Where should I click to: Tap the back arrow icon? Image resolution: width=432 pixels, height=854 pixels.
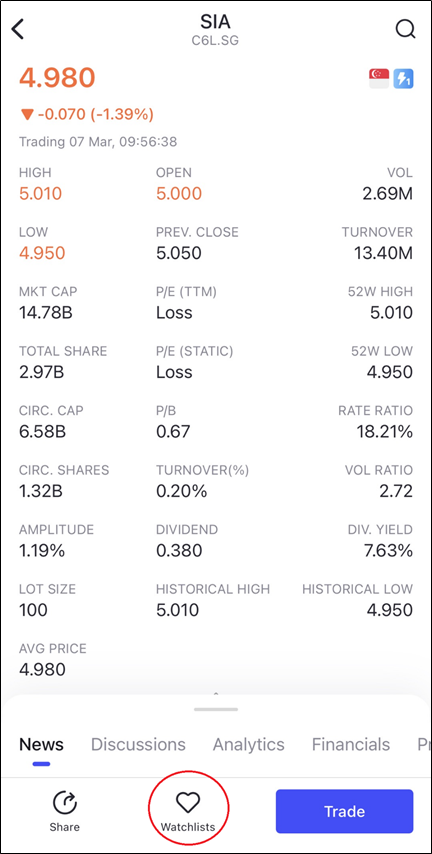pyautogui.click(x=18, y=29)
